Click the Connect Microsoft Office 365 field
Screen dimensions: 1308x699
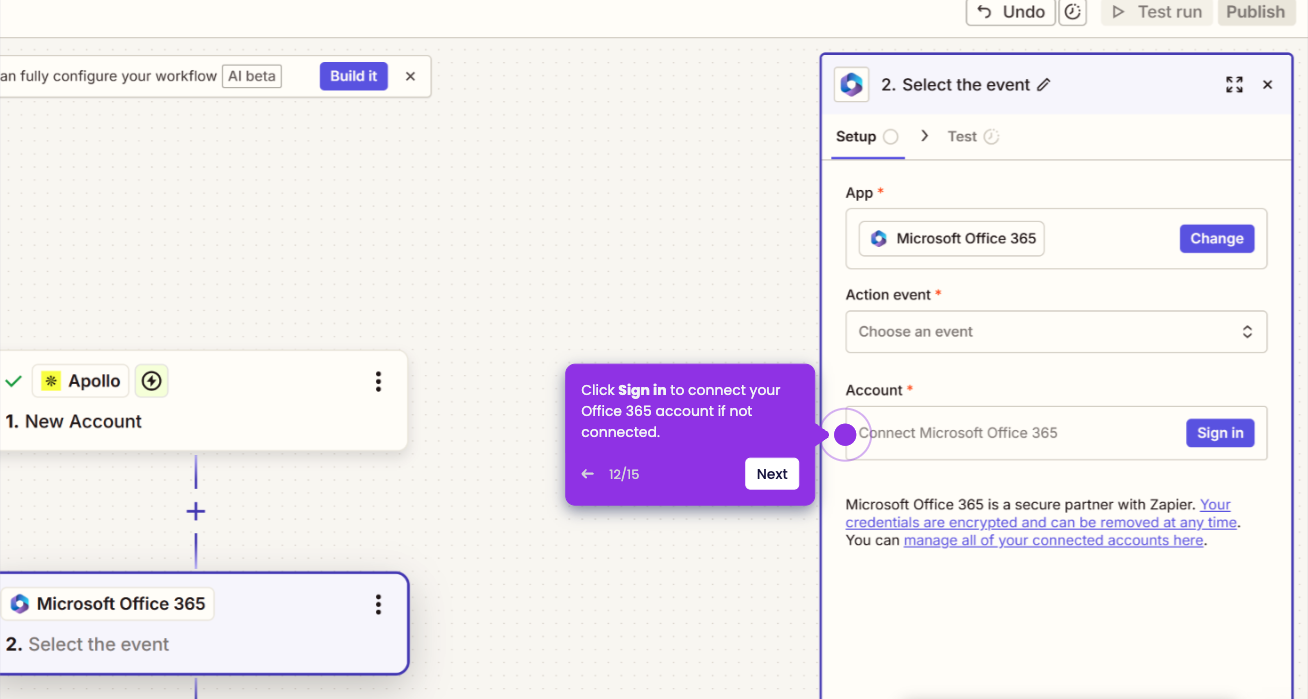pyautogui.click(x=1056, y=433)
